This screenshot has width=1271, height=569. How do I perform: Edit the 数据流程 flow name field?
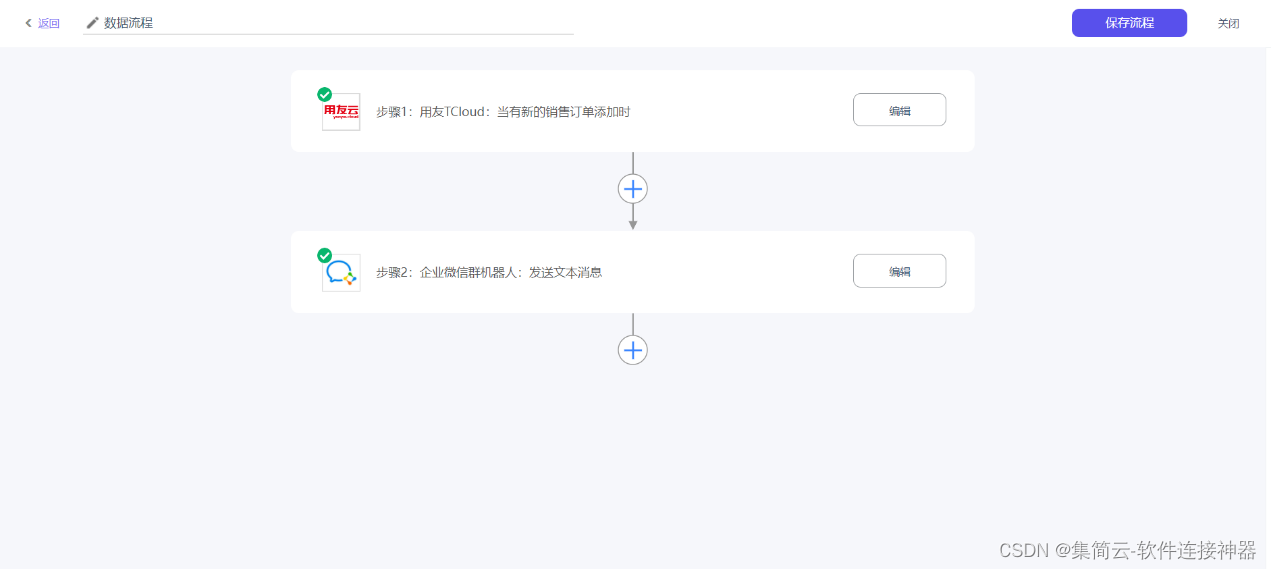328,22
